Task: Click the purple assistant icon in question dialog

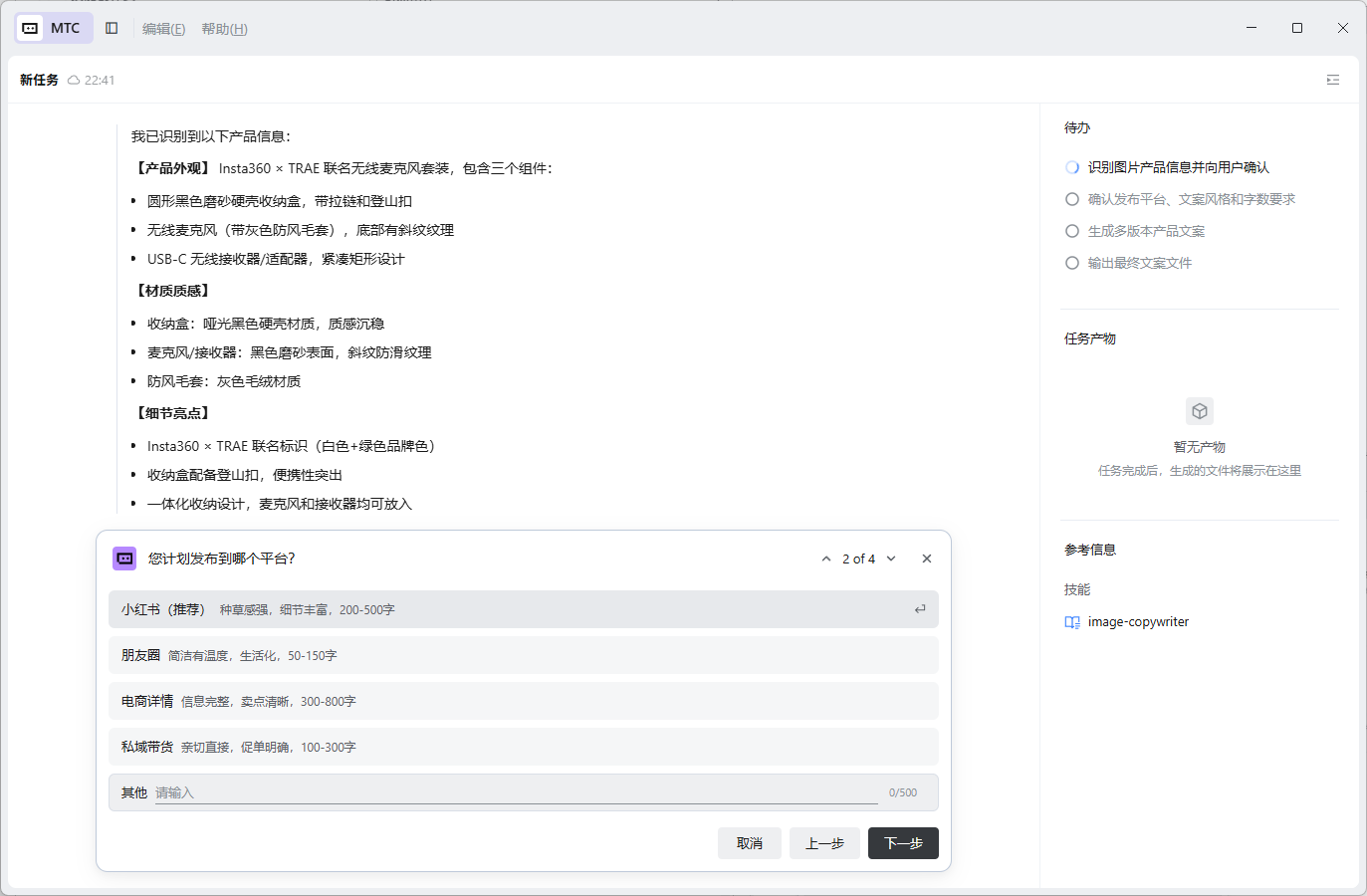Action: coord(124,559)
